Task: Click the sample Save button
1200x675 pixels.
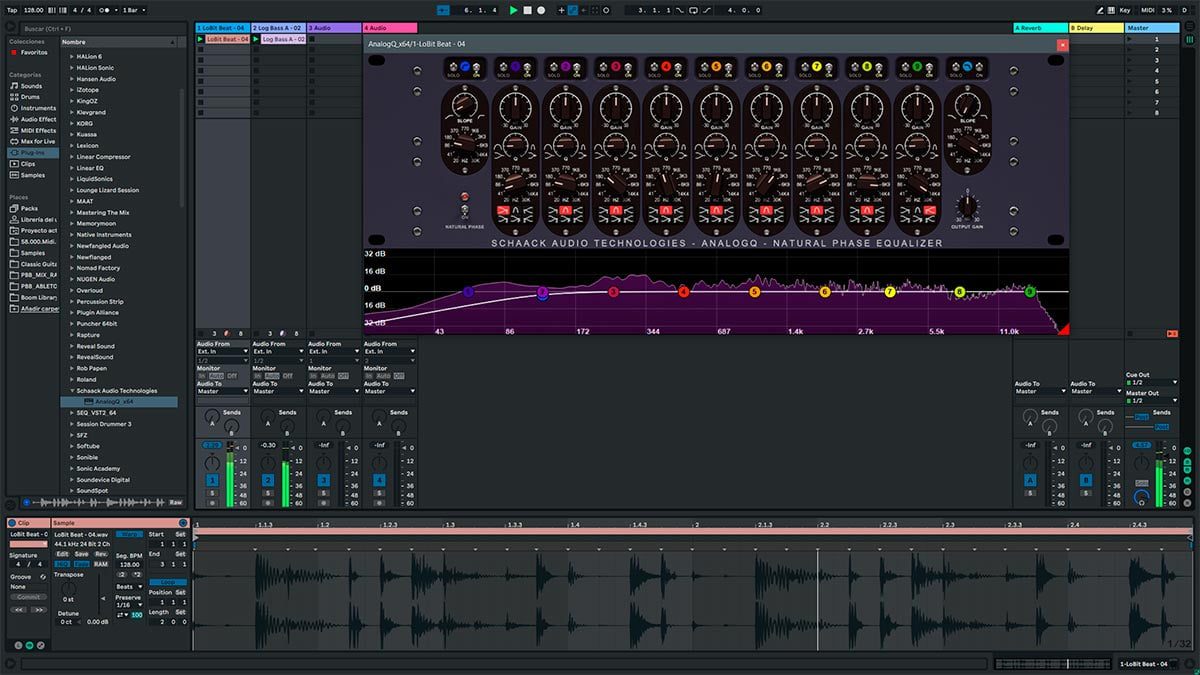Action: pyautogui.click(x=82, y=554)
